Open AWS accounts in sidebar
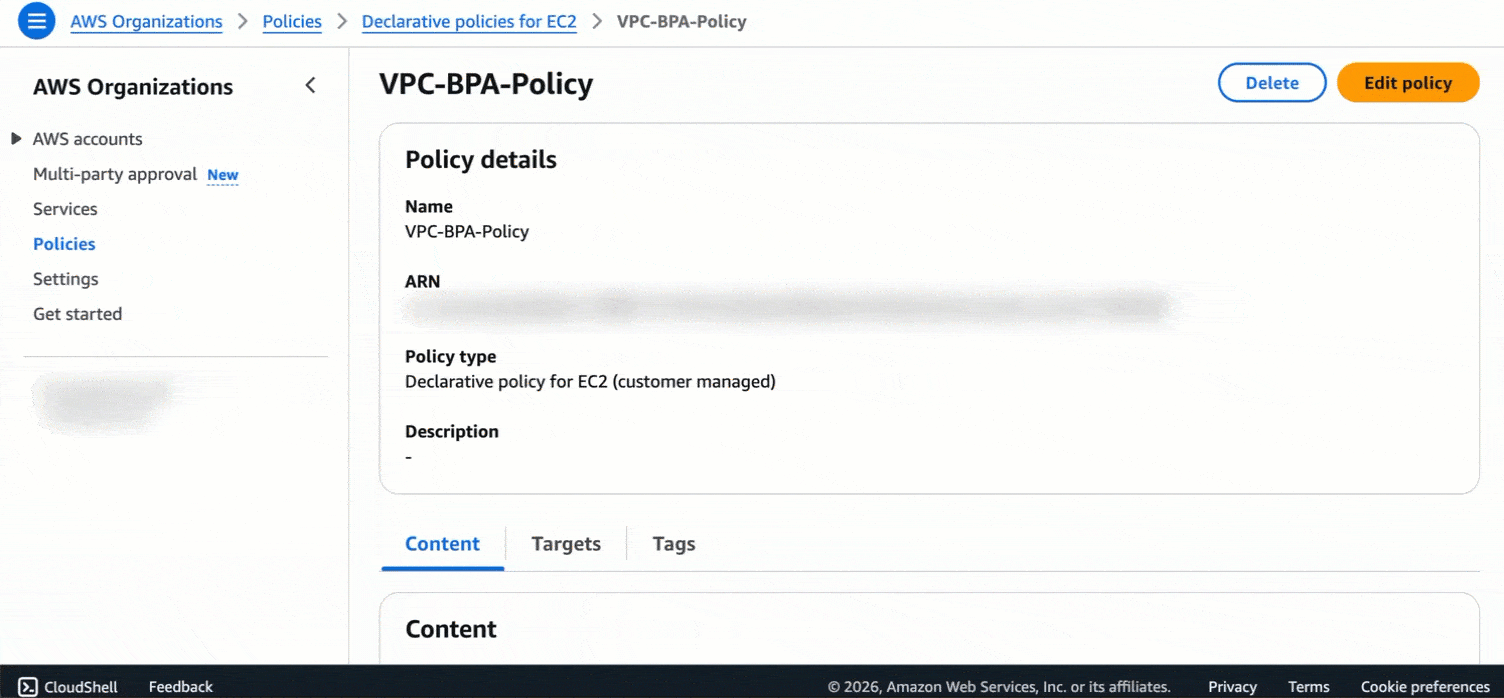Screen dimensions: 1504x698 (88, 139)
